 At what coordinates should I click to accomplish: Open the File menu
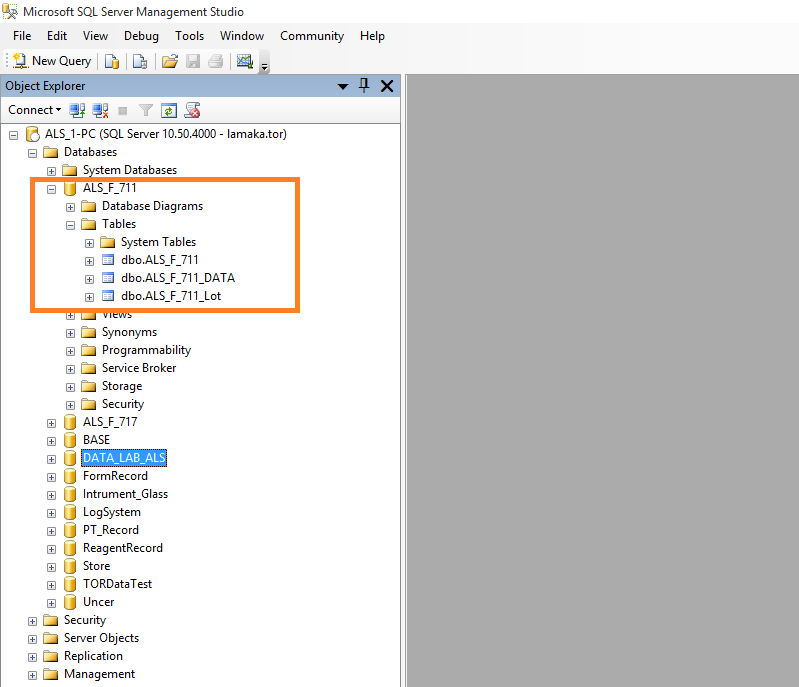pos(22,36)
